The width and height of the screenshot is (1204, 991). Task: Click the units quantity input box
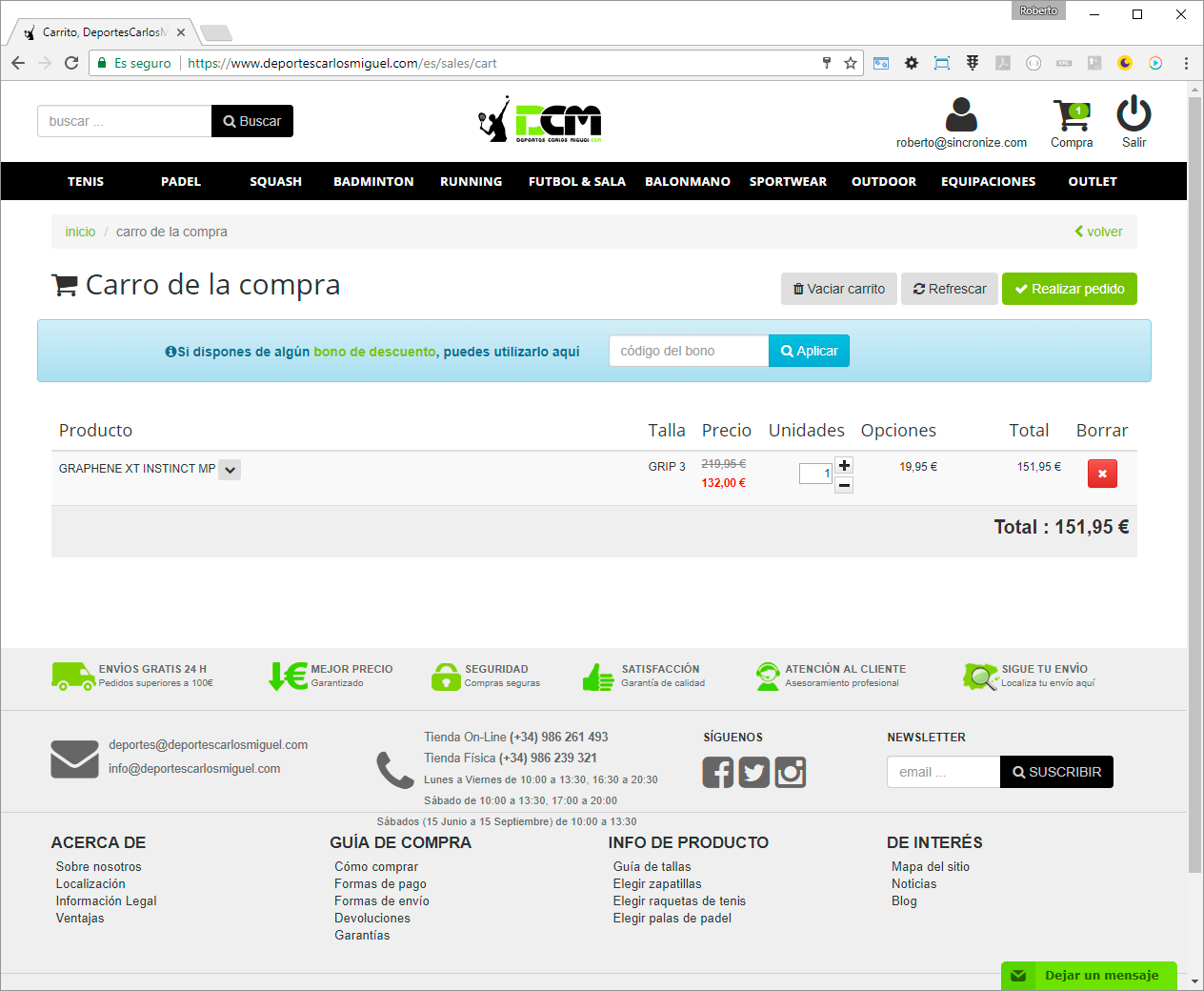click(x=815, y=474)
